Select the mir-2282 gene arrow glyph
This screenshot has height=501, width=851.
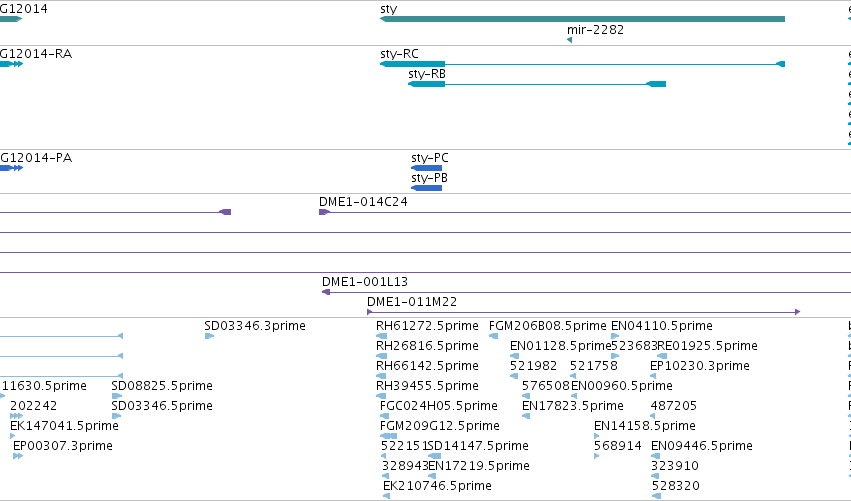pyautogui.click(x=569, y=40)
